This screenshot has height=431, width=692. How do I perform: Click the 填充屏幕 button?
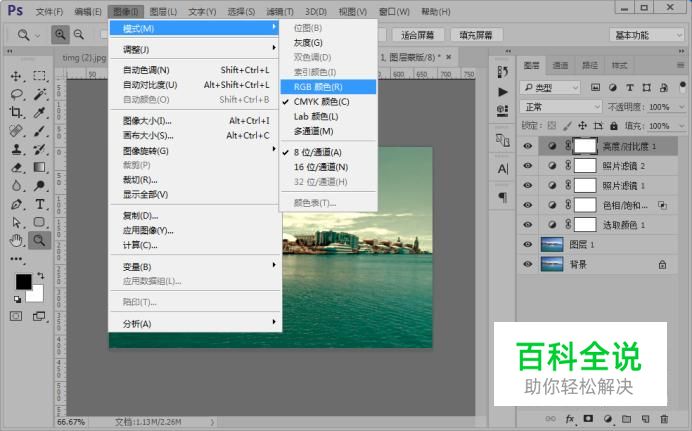(x=476, y=35)
